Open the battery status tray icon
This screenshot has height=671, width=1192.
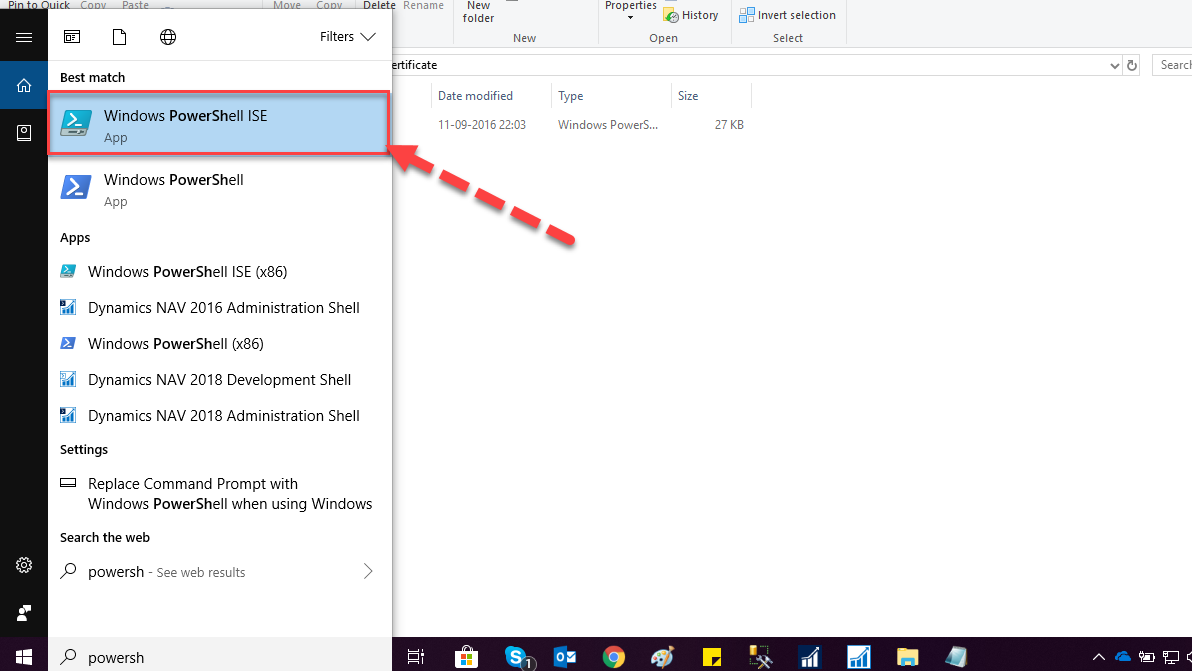click(x=1146, y=657)
